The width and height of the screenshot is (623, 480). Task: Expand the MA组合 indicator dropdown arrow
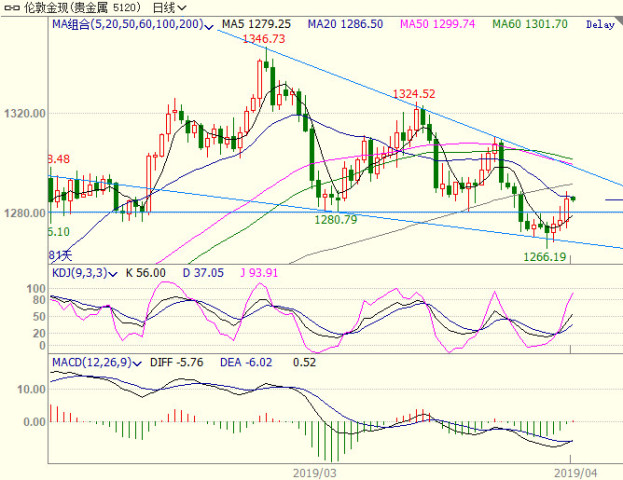(209, 27)
